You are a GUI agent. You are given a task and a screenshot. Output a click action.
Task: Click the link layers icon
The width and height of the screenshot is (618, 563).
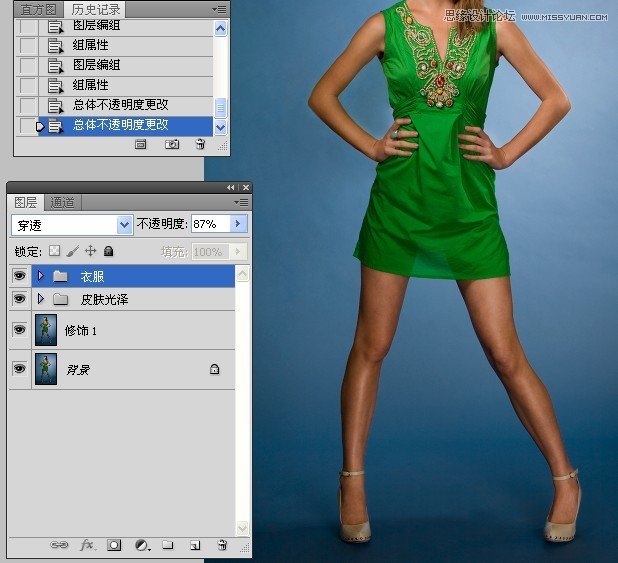tap(59, 545)
